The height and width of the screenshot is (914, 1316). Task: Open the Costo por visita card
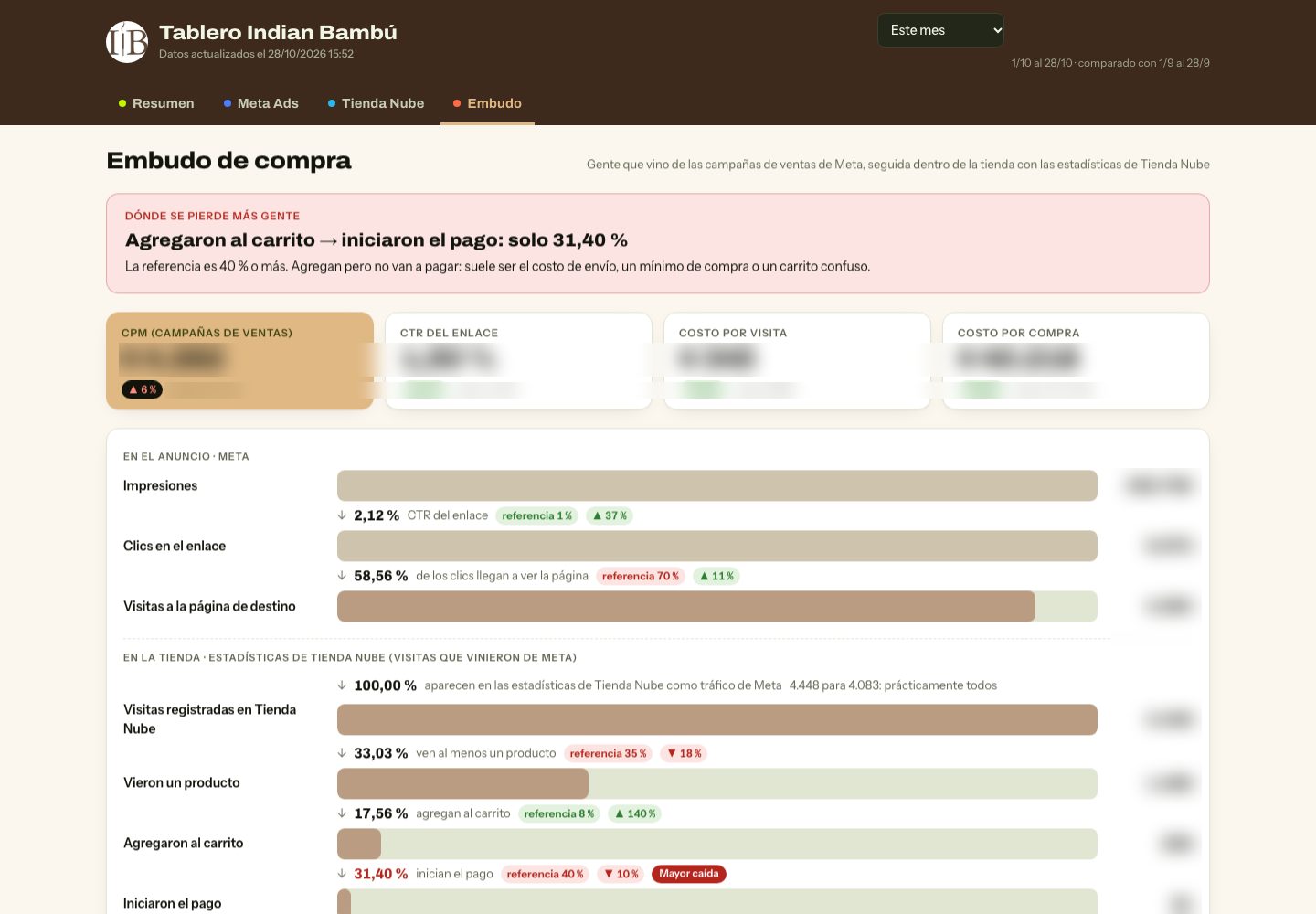tap(797, 361)
